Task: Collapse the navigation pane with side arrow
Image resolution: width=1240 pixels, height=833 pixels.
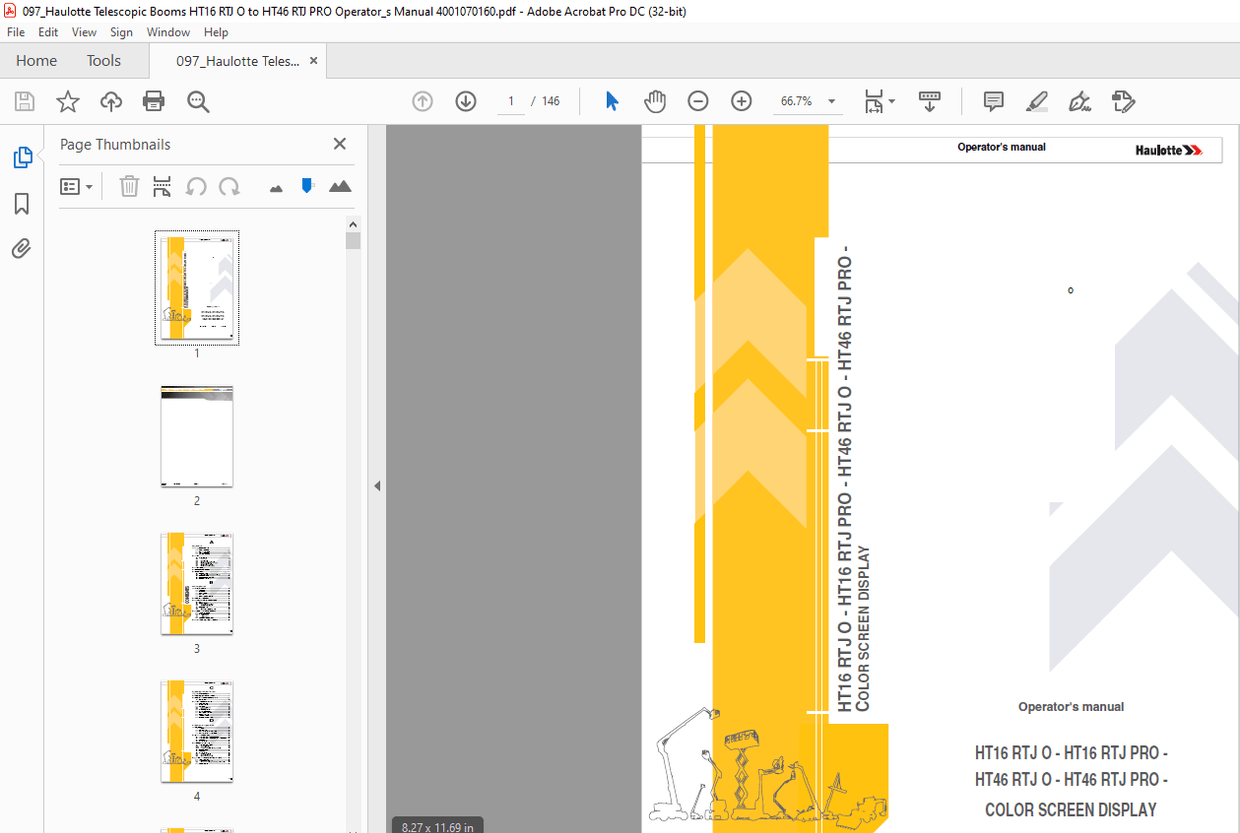Action: (x=377, y=486)
